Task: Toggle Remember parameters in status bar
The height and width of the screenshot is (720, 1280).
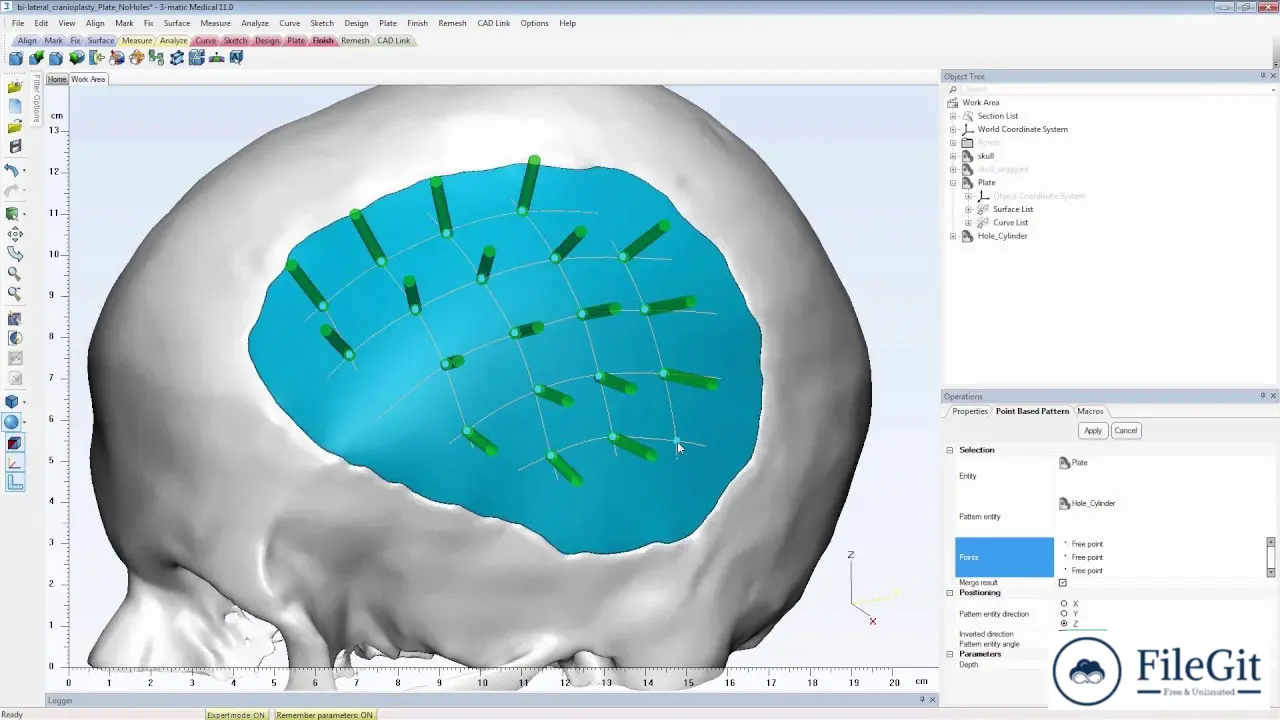Action: point(324,715)
